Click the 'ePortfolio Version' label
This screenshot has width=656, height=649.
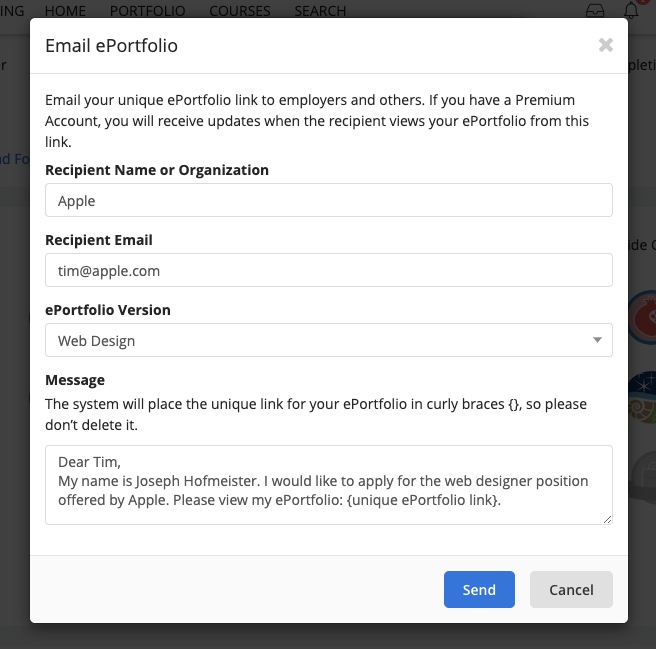tap(108, 310)
